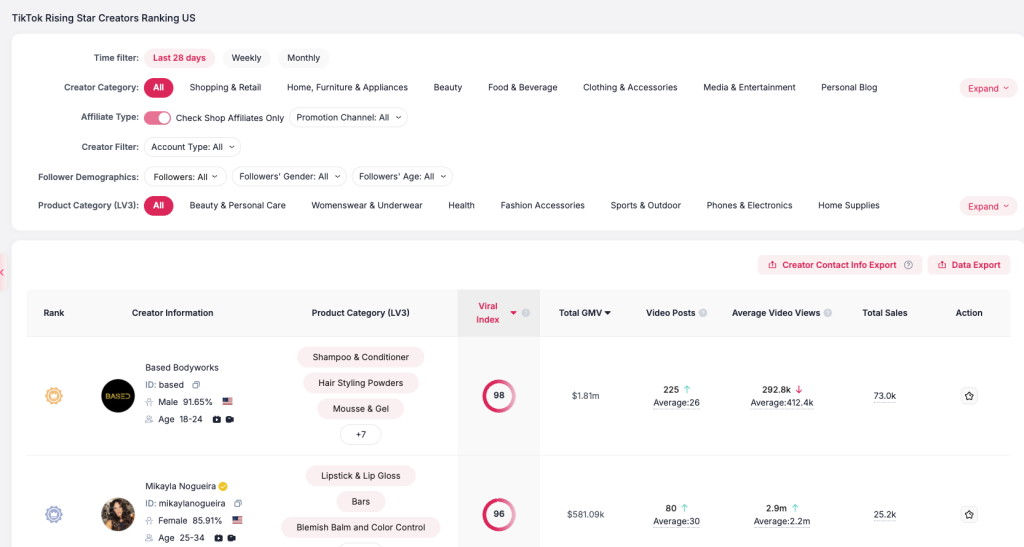The image size is (1024, 547).
Task: Filter creators by Beauty category
Action: click(447, 88)
